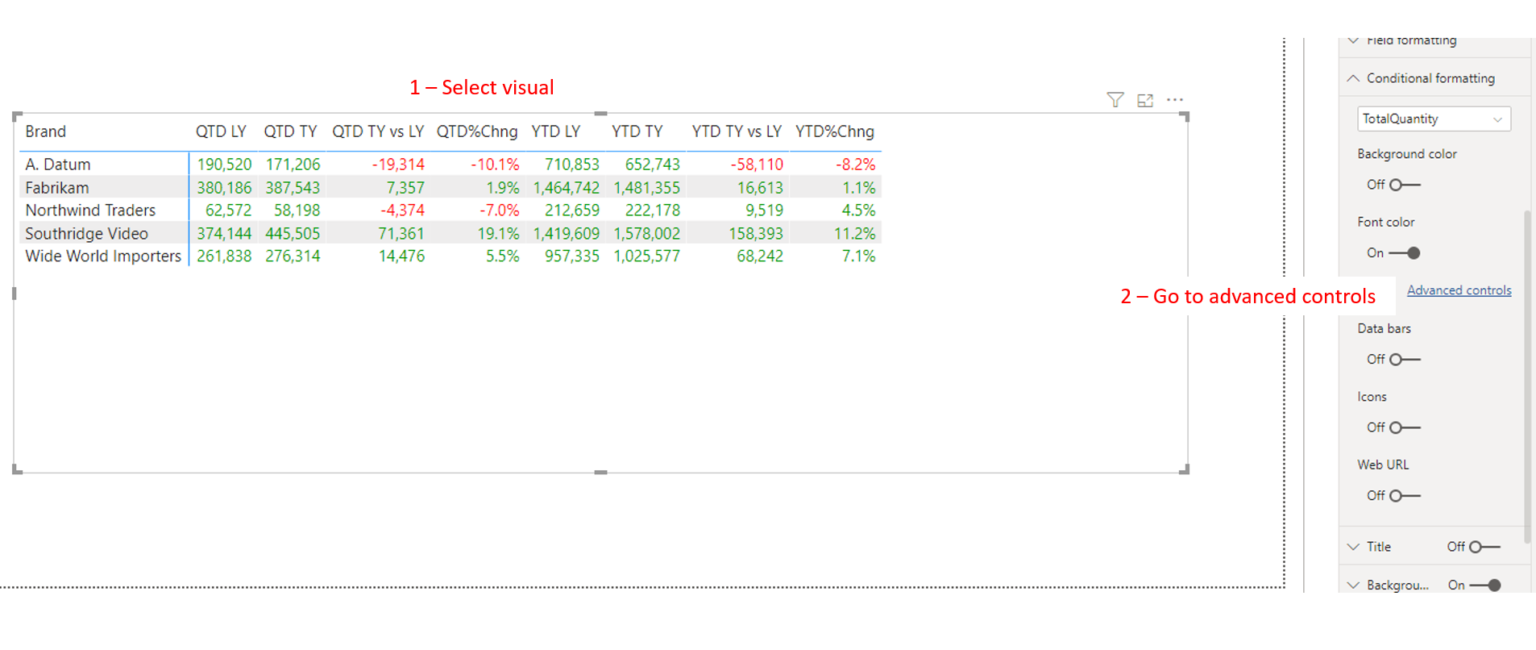
Task: Click the Brand column header
Action: click(x=46, y=131)
